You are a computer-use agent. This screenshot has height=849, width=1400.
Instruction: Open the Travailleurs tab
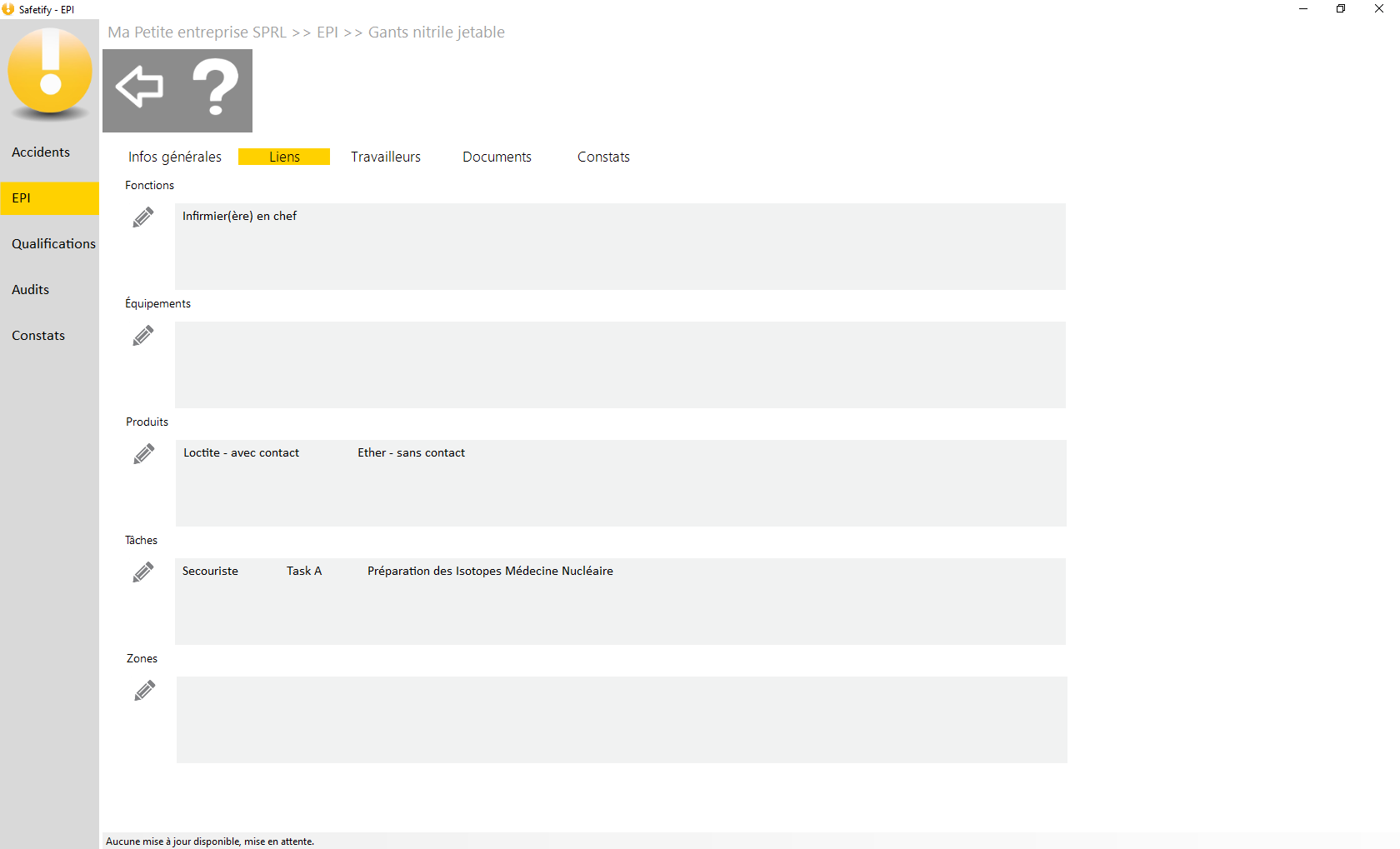[386, 157]
